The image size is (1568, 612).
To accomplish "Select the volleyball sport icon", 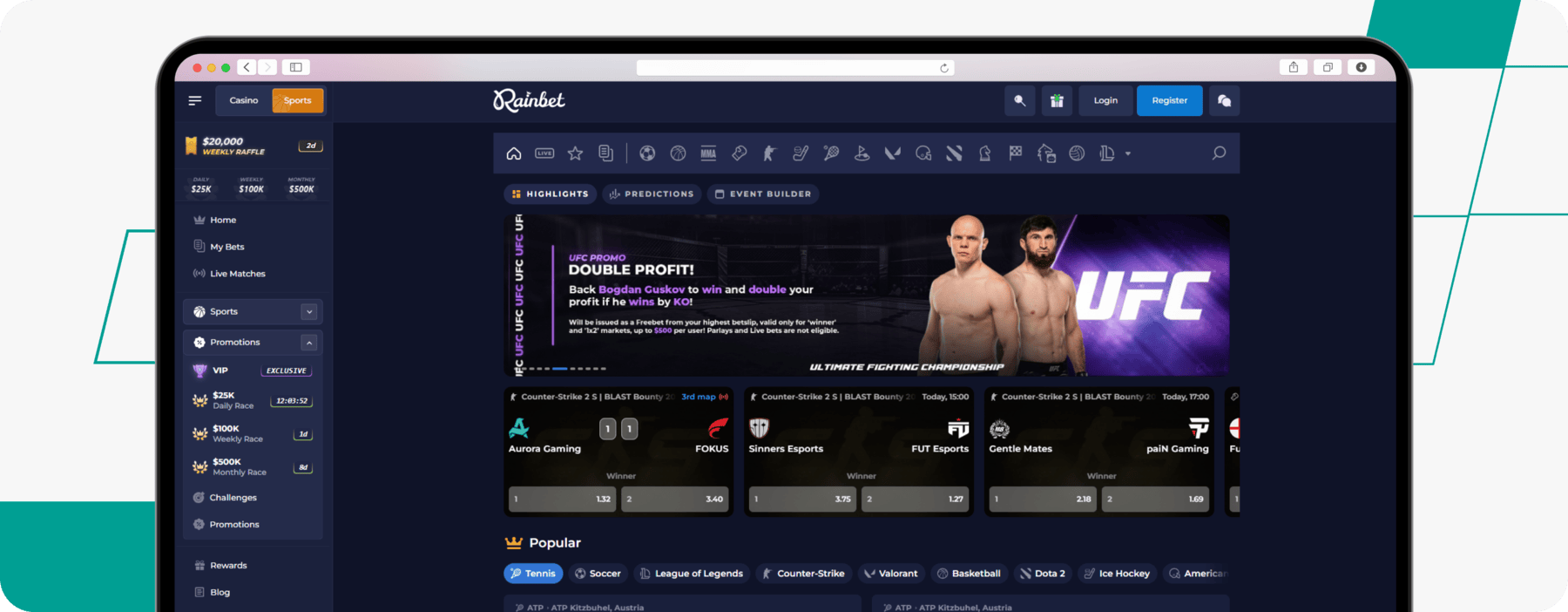I will click(x=1077, y=153).
